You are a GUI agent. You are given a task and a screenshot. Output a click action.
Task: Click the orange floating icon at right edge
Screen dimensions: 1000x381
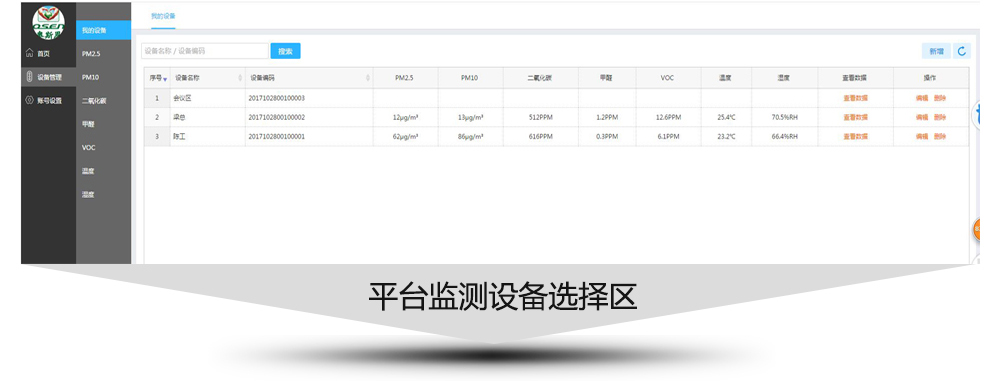(x=976, y=230)
